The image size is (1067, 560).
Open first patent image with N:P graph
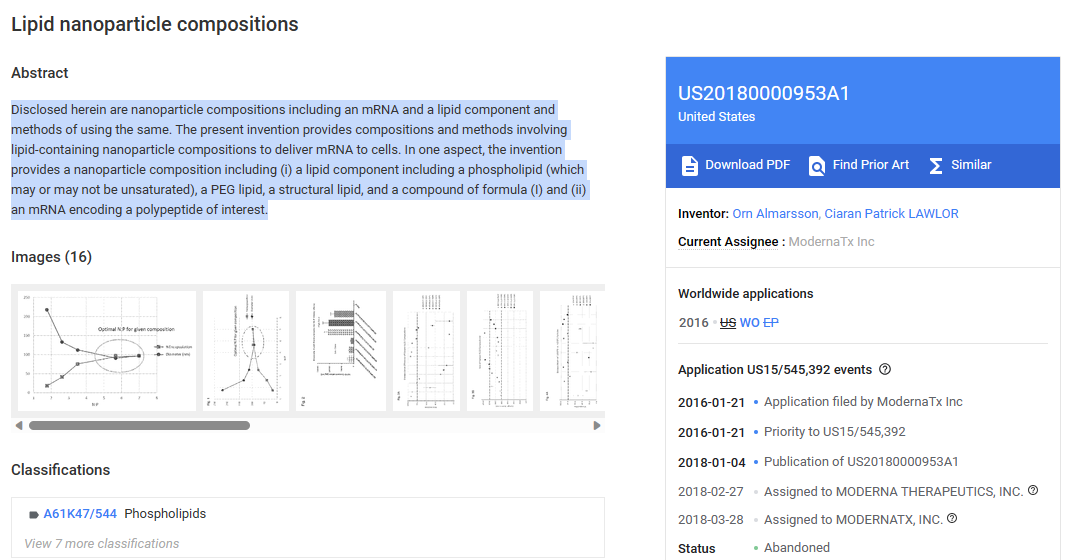107,351
